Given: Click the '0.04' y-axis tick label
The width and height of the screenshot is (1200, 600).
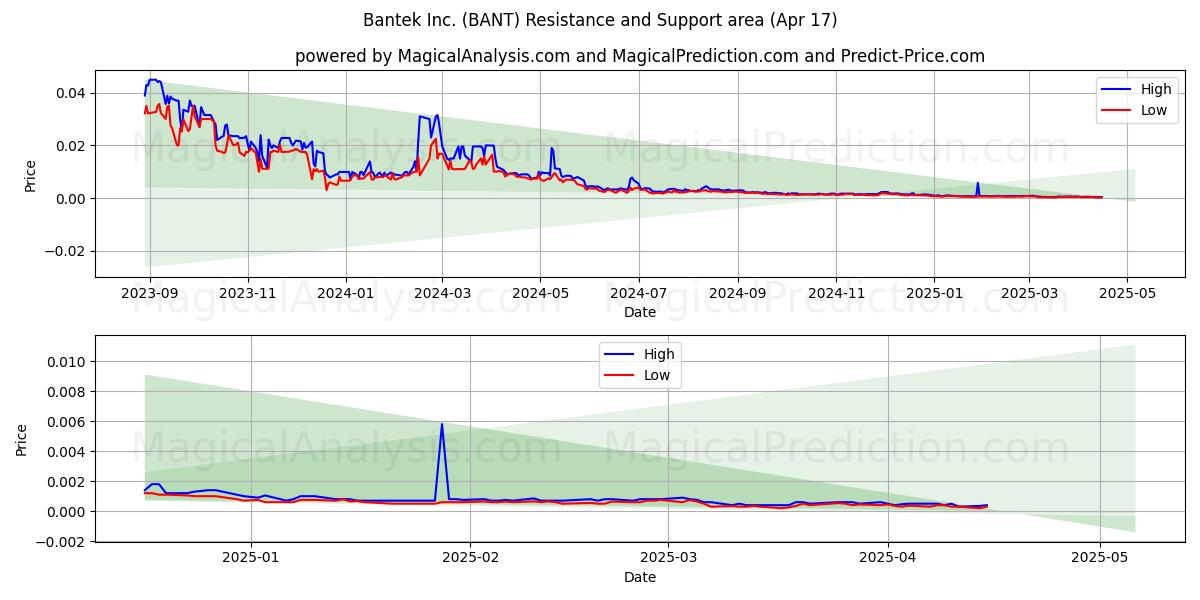Looking at the screenshot, I should tap(72, 93).
